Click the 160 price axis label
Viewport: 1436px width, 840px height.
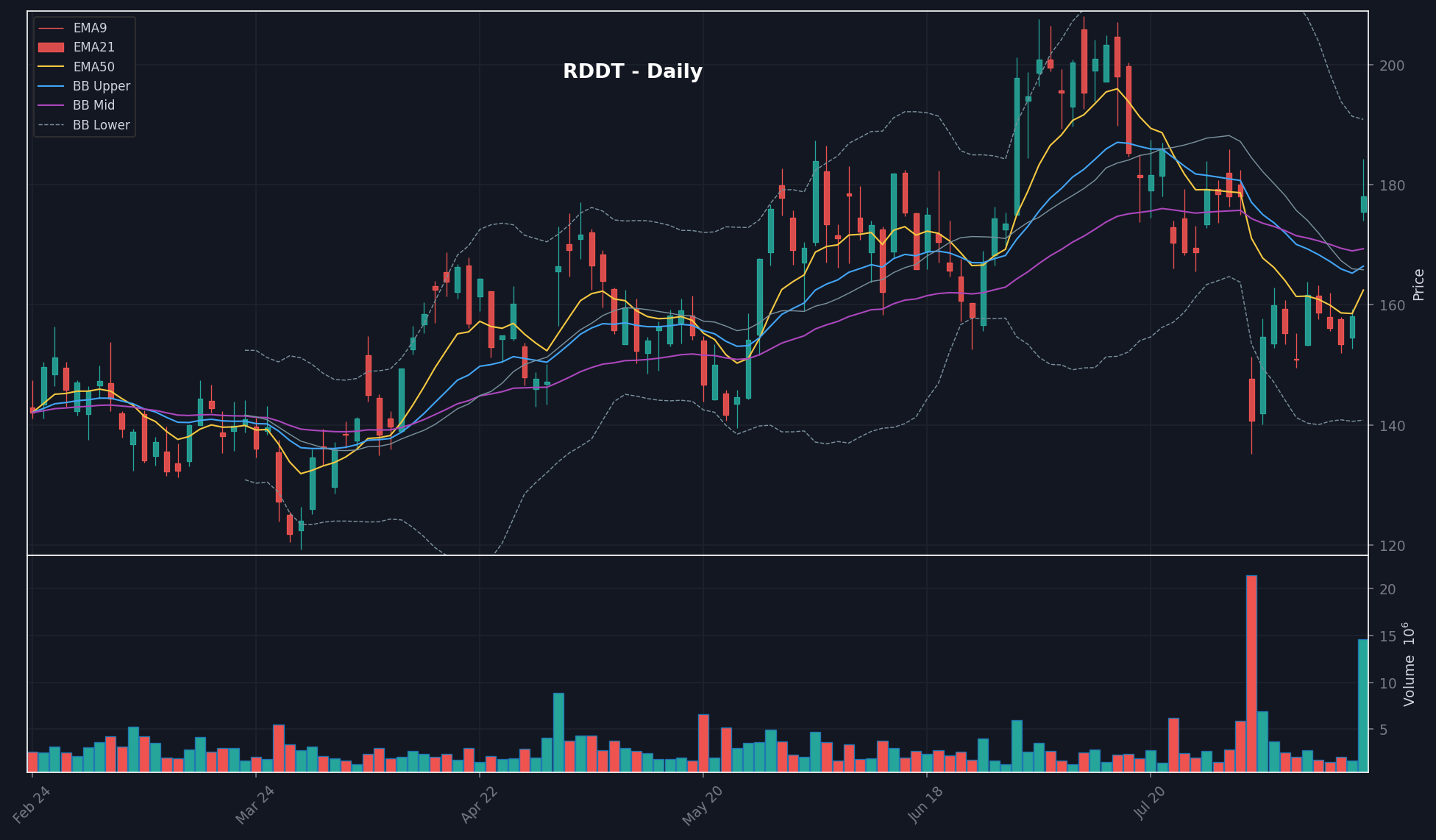coord(1392,305)
